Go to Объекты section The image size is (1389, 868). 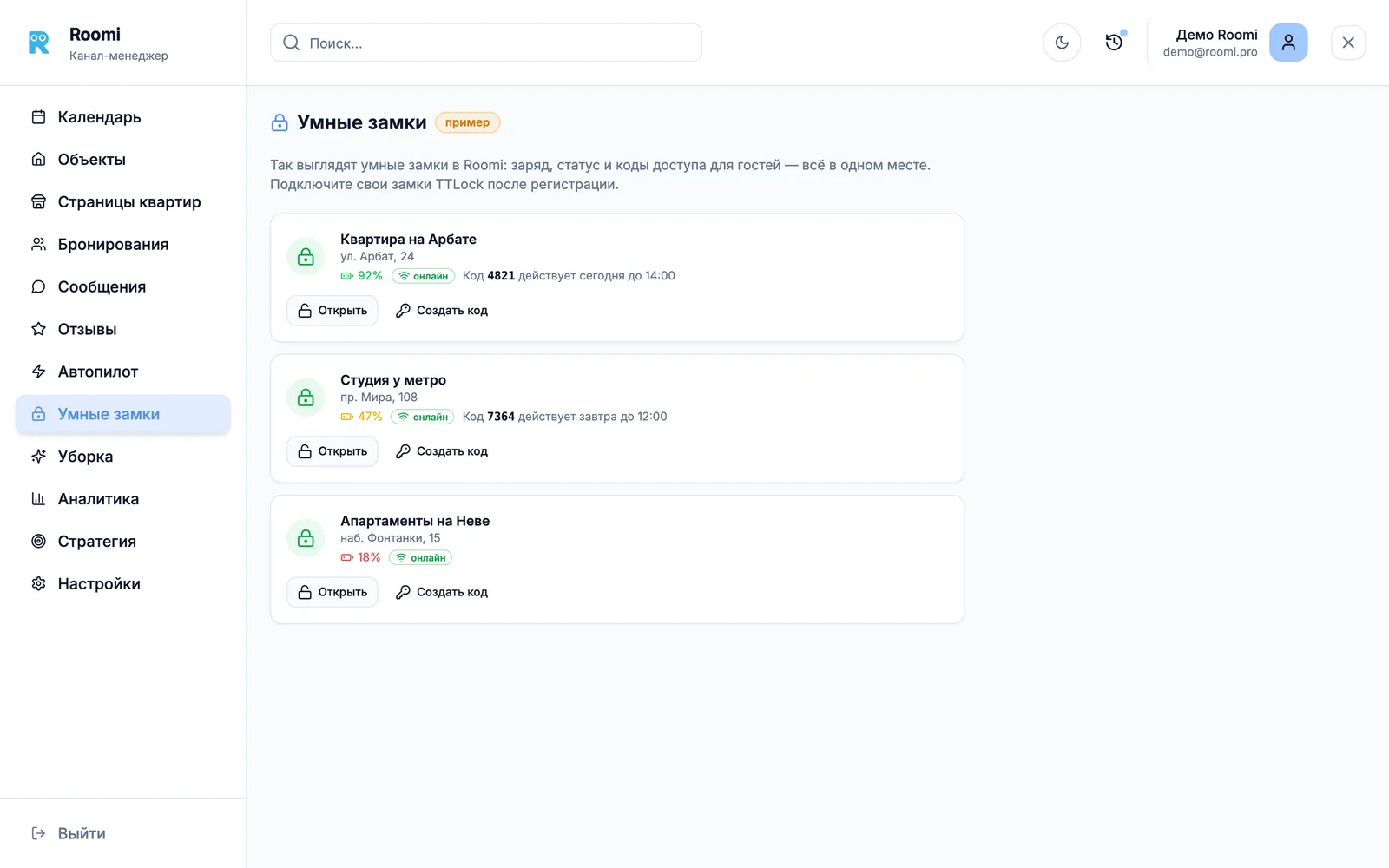click(x=123, y=160)
